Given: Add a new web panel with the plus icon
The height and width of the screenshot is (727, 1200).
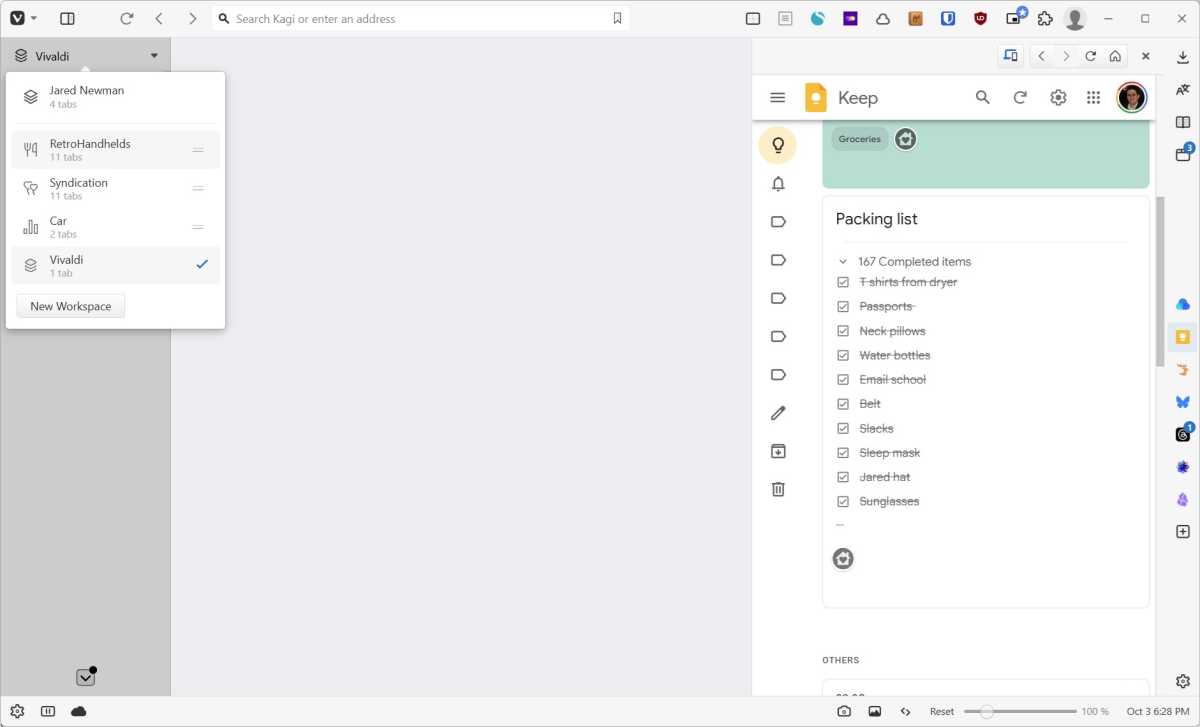Looking at the screenshot, I should click(1182, 532).
